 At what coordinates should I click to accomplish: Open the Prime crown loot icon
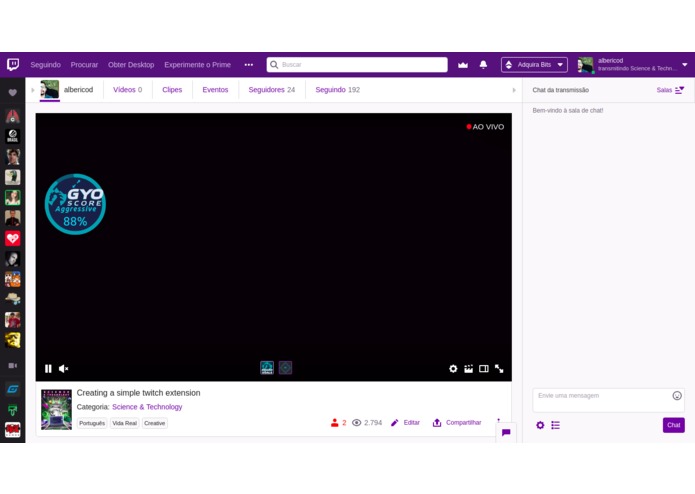[463, 65]
